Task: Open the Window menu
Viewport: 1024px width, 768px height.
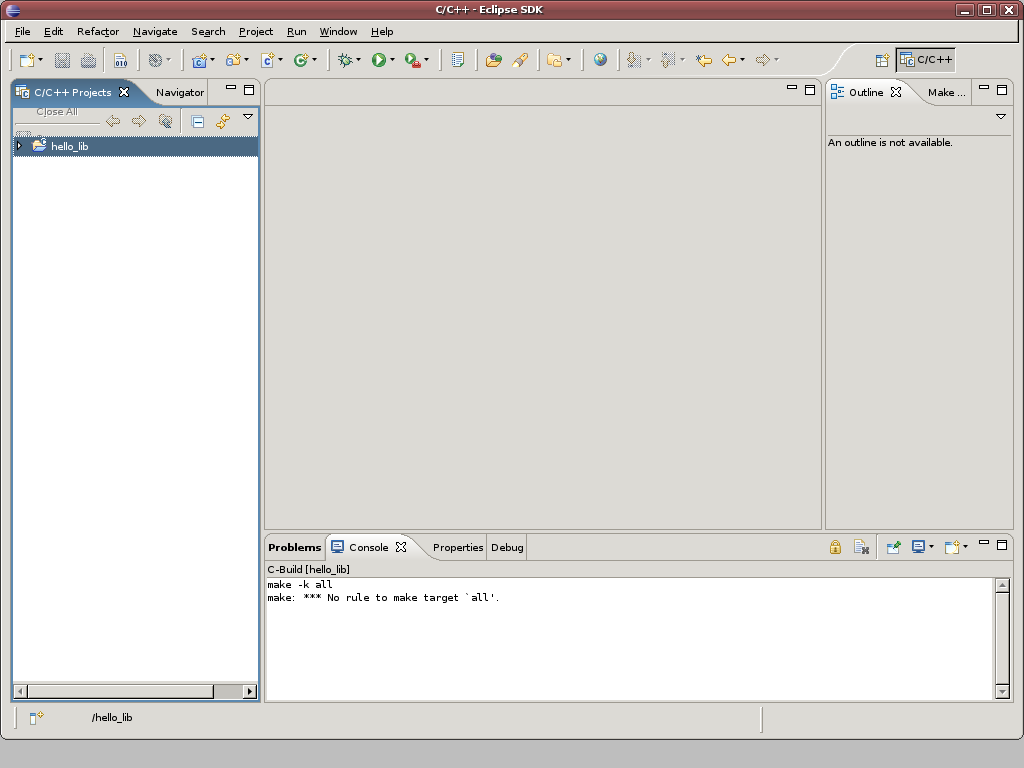Action: [x=338, y=31]
